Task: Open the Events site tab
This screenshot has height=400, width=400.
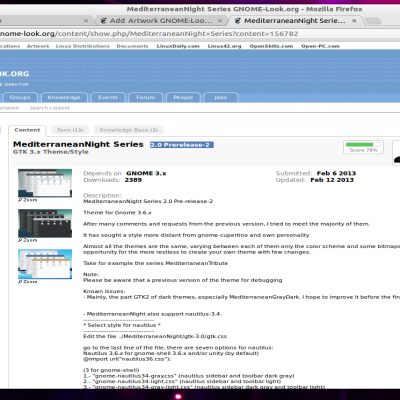Action: tap(108, 97)
